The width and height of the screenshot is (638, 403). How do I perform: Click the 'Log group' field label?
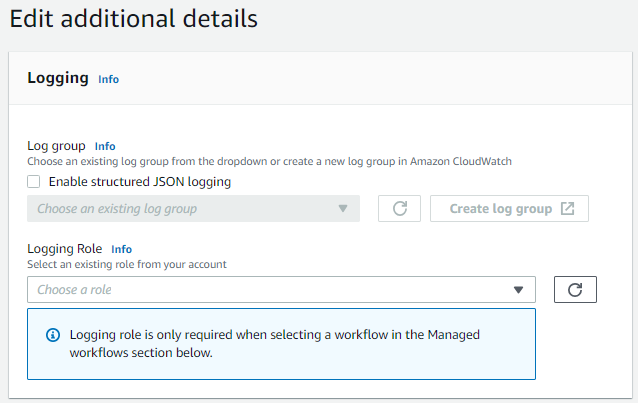click(x=56, y=146)
